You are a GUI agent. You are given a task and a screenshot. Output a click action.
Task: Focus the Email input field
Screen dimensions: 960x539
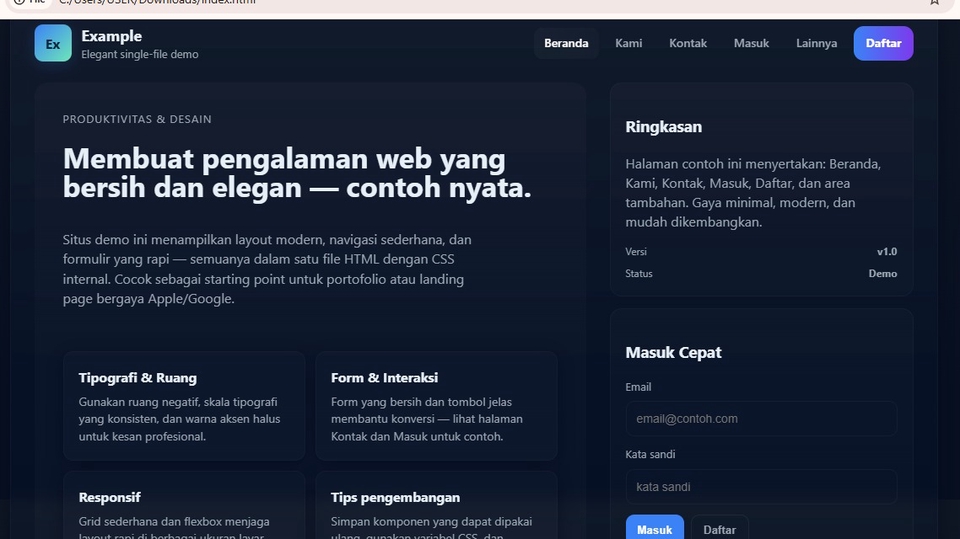click(x=761, y=419)
